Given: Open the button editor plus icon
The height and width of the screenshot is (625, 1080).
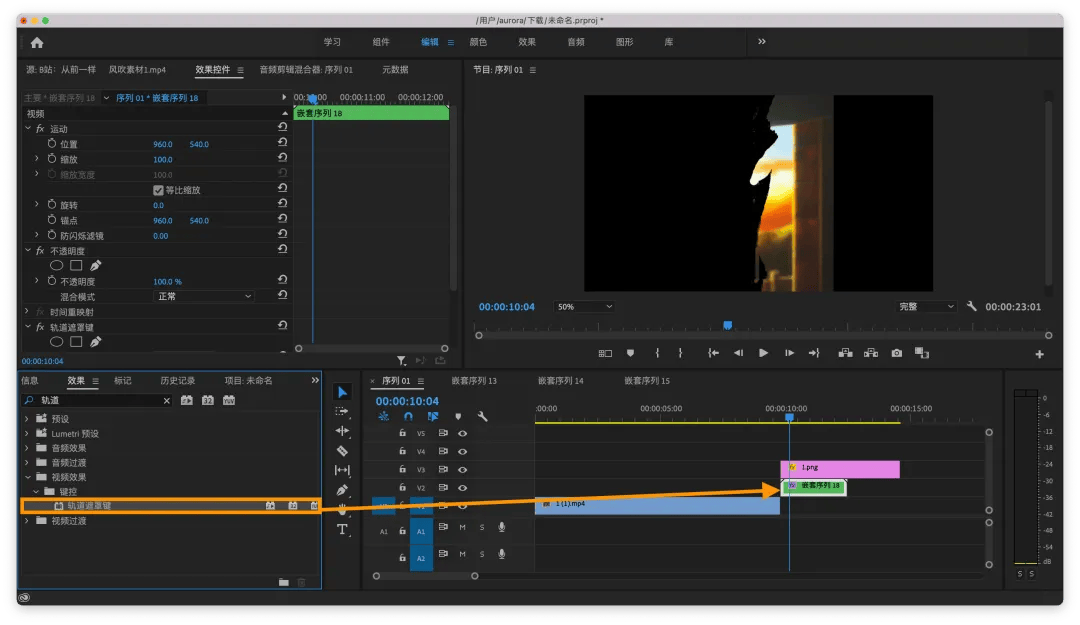Looking at the screenshot, I should pos(1039,354).
